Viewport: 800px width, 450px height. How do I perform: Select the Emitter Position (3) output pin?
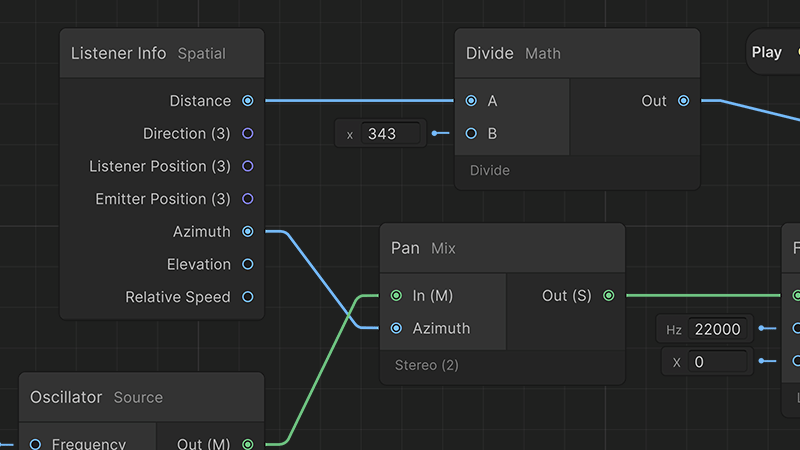point(247,199)
